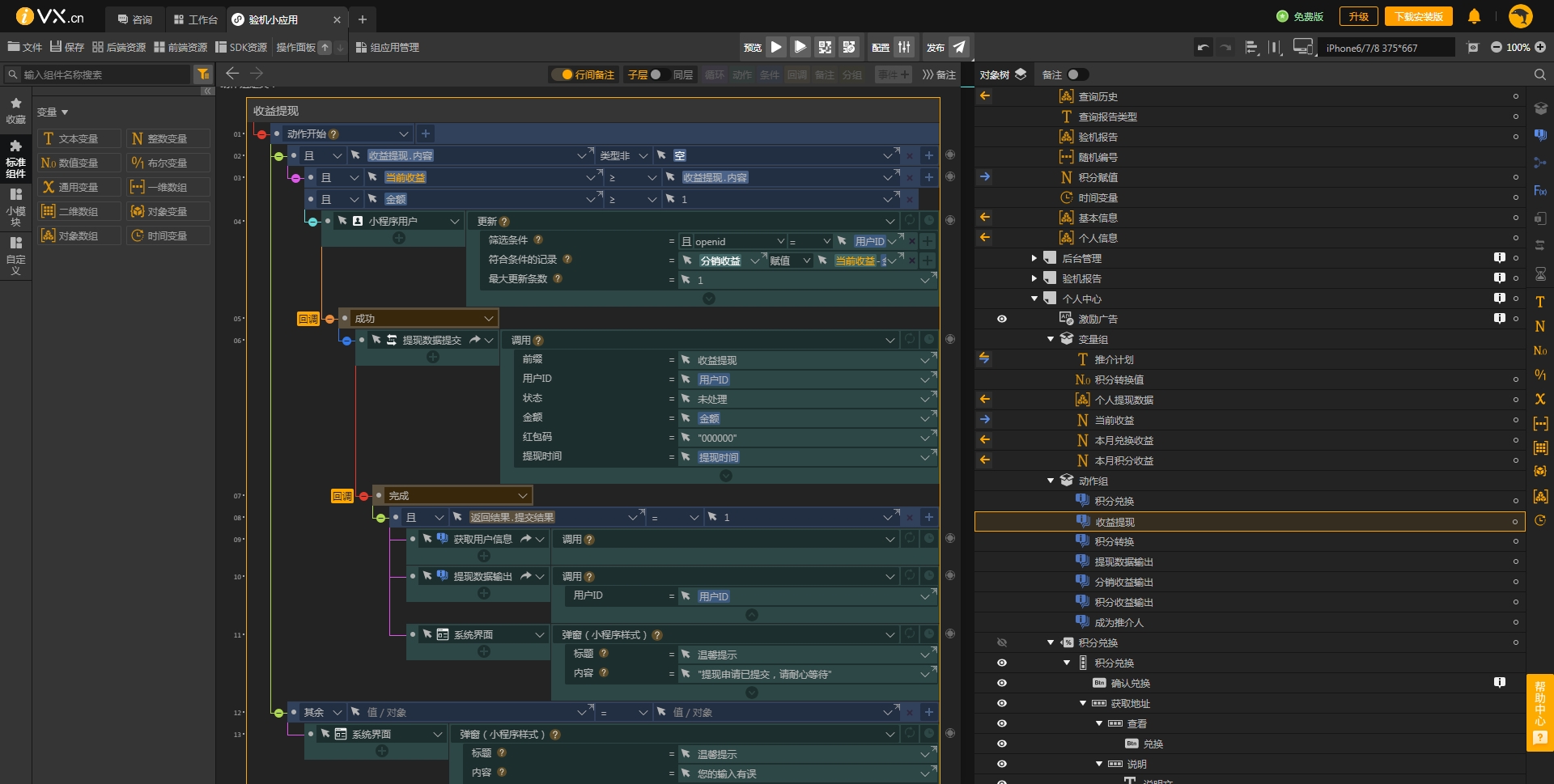Image resolution: width=1554 pixels, height=784 pixels.
Task: Click the notification bell icon
Action: [x=1475, y=16]
